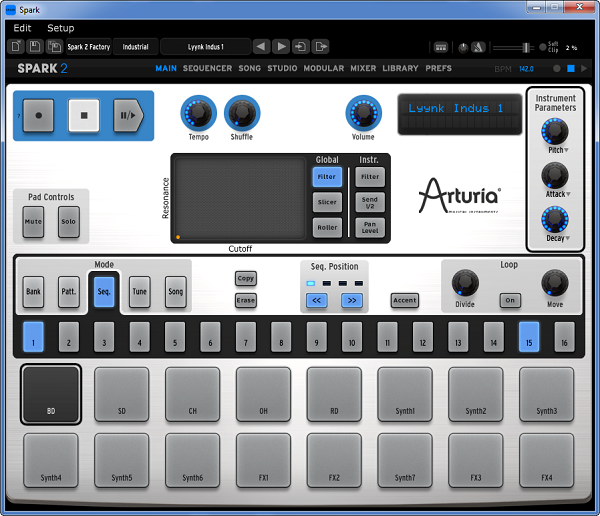This screenshot has width=600, height=516.
Task: Open the Setup menu
Action: (60, 28)
